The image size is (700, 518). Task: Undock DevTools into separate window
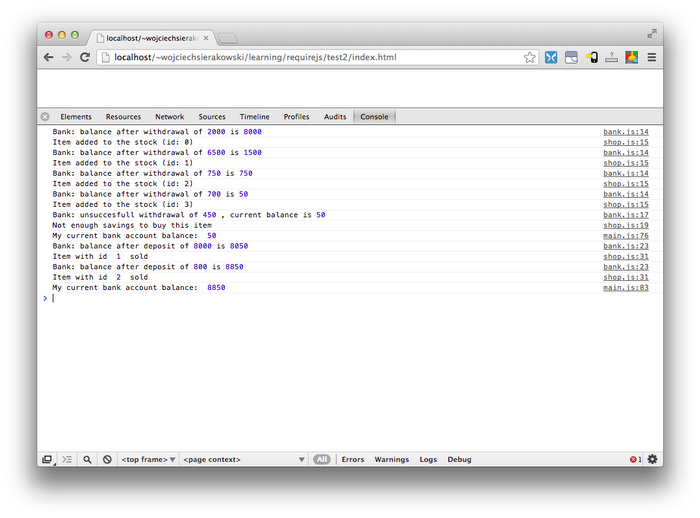point(47,459)
